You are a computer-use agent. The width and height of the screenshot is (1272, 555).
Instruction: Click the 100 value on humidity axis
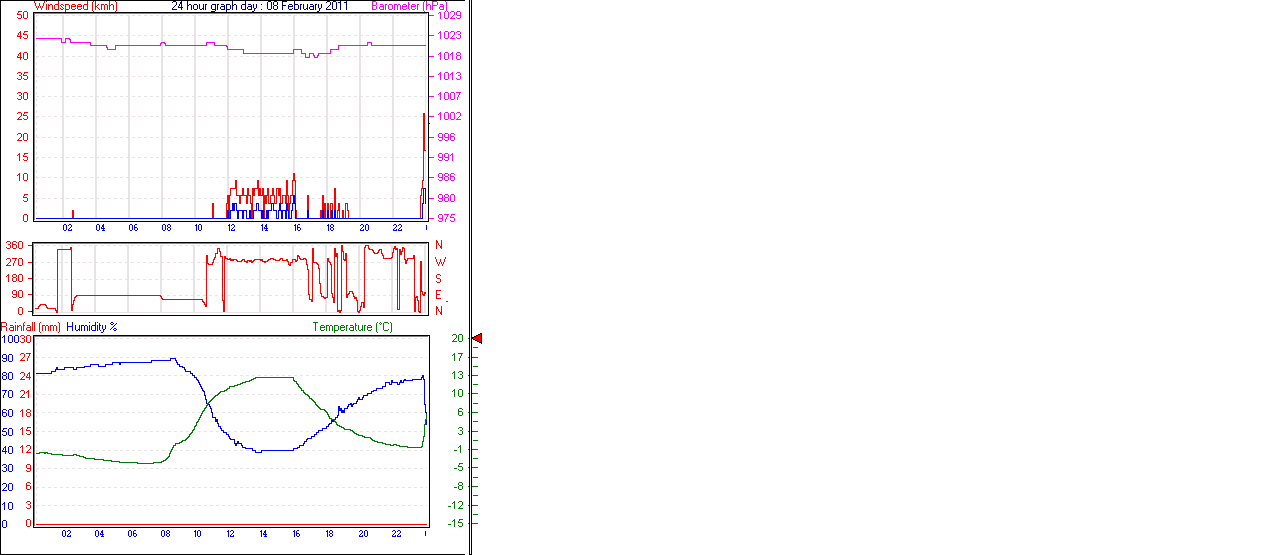(9, 339)
